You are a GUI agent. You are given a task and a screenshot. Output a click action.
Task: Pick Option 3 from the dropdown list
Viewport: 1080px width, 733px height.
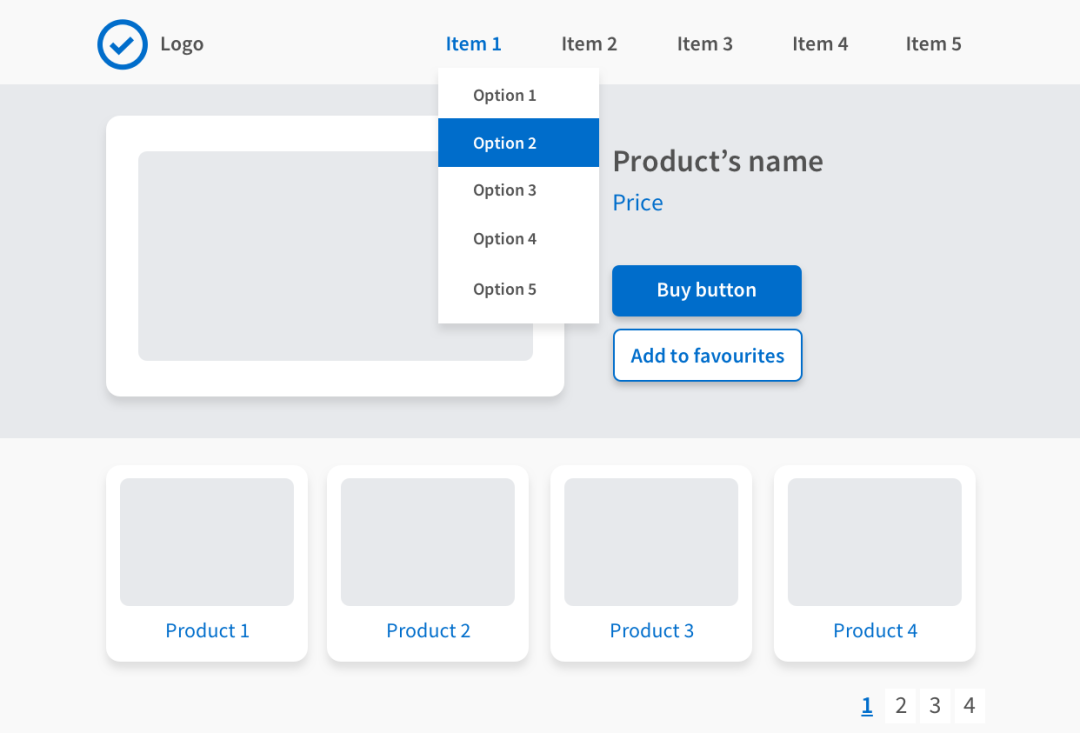pyautogui.click(x=519, y=190)
